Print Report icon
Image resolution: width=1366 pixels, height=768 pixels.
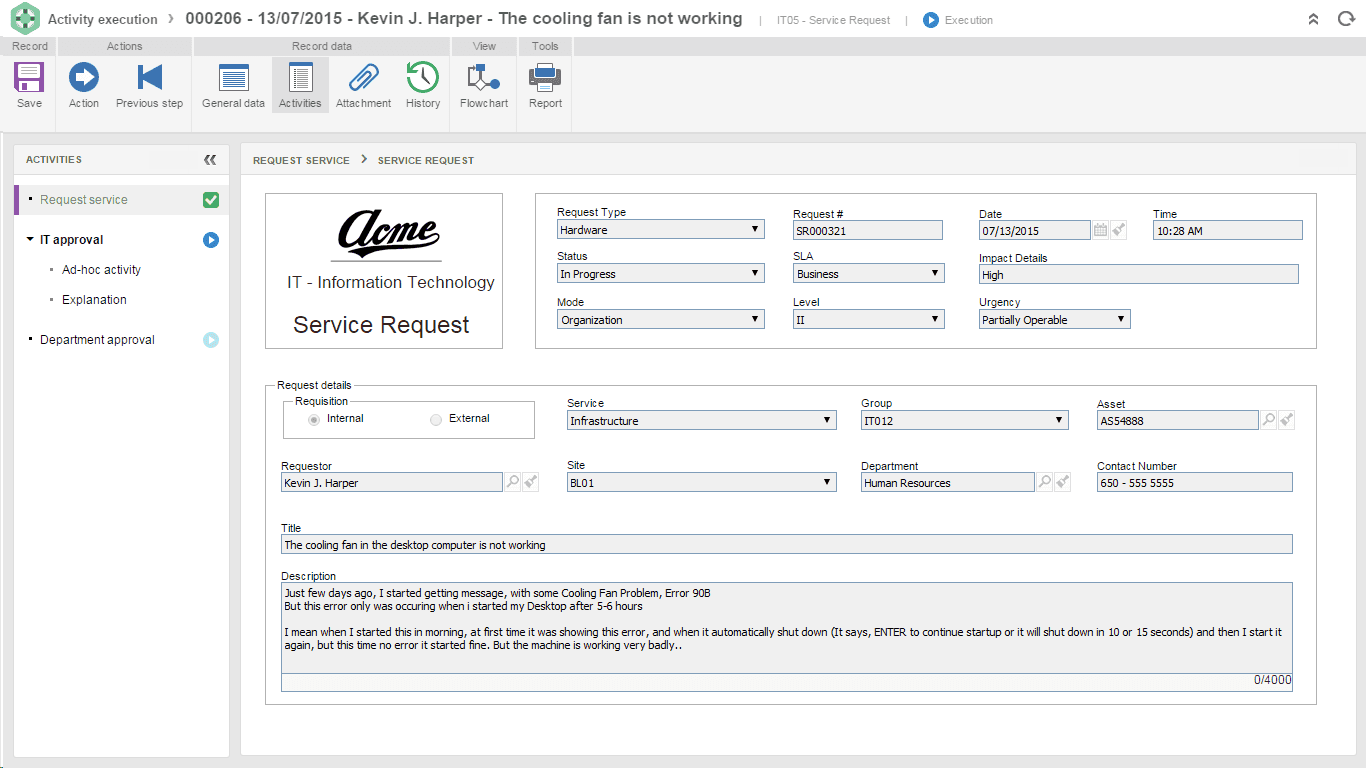[545, 78]
